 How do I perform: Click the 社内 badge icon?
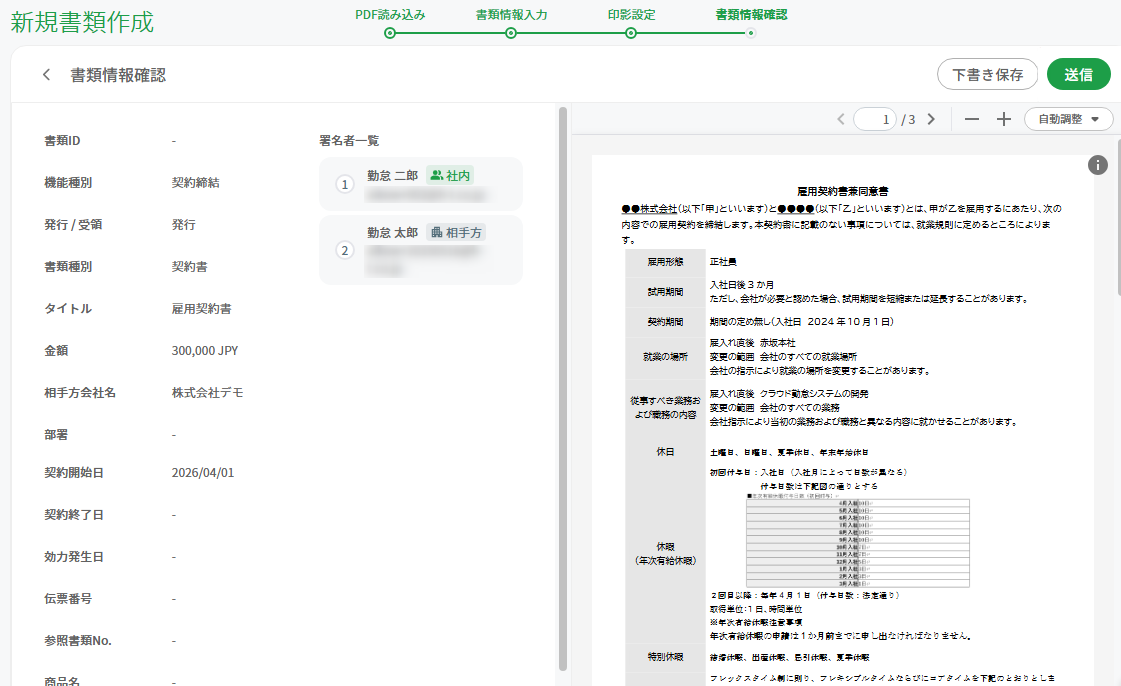[x=436, y=175]
